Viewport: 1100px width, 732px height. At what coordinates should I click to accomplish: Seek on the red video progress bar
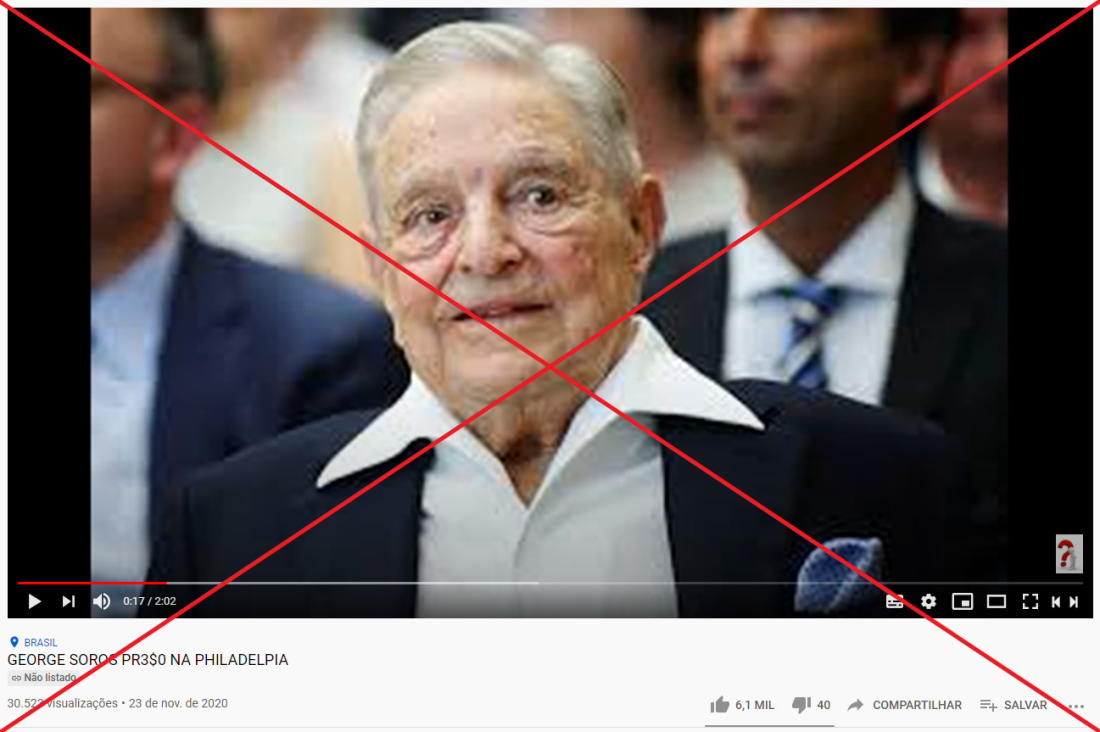coord(92,583)
